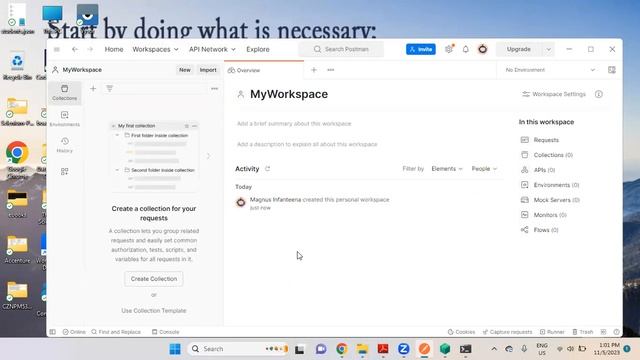Open Mock Servers (0) entry
Screen dimensions: 640x360
tap(550, 200)
